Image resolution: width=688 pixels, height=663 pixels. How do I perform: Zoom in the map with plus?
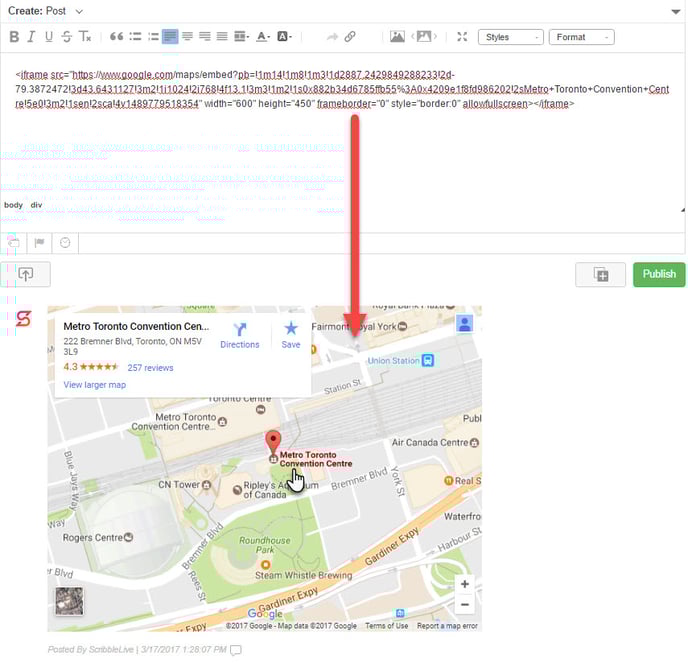tap(465, 584)
